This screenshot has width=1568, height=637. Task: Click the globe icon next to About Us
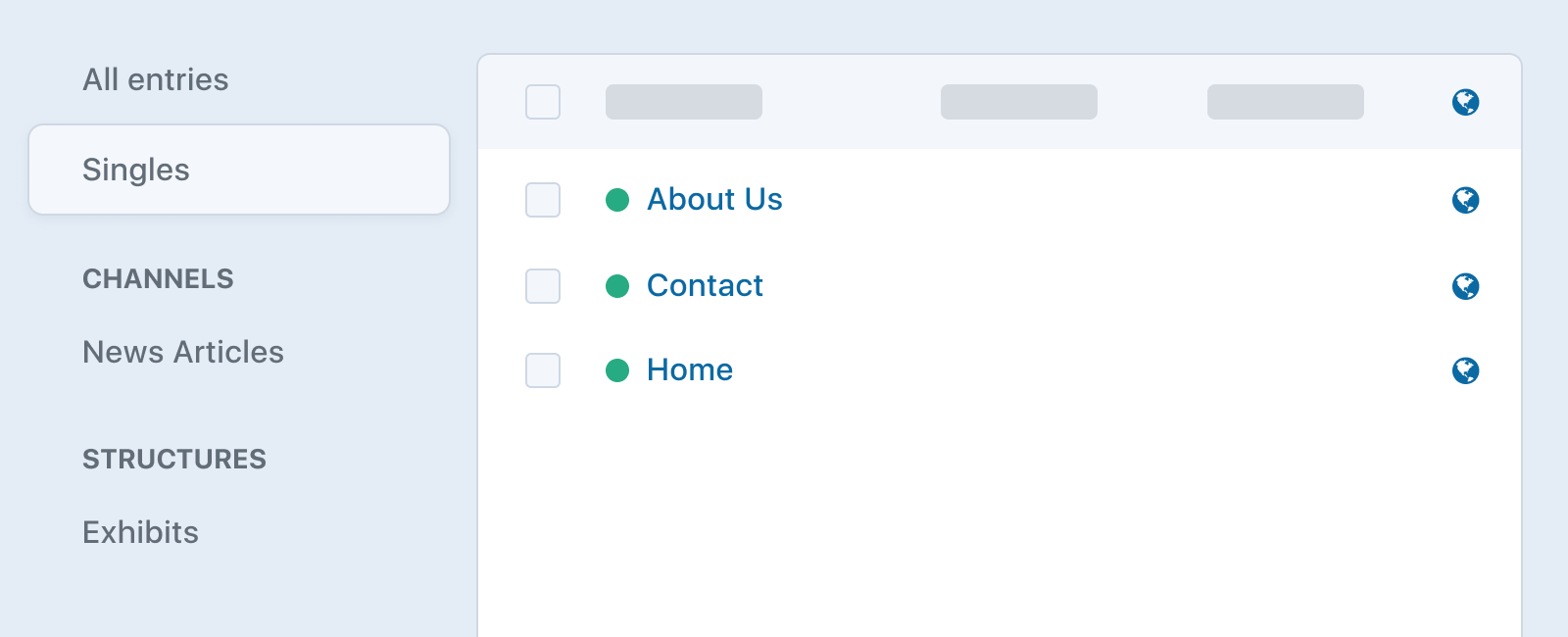coord(1466,200)
